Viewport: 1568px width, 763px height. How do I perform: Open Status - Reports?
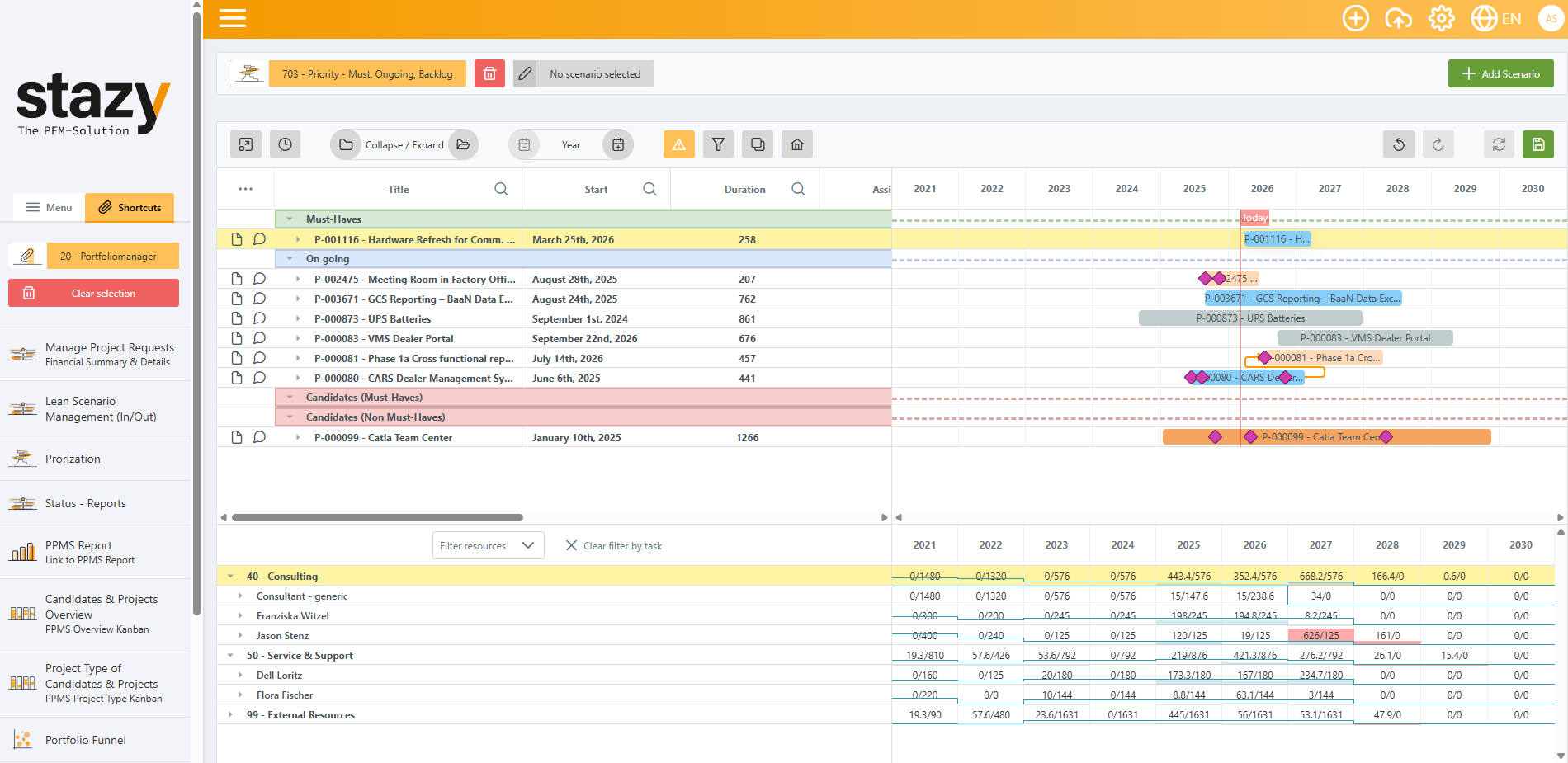(95, 503)
